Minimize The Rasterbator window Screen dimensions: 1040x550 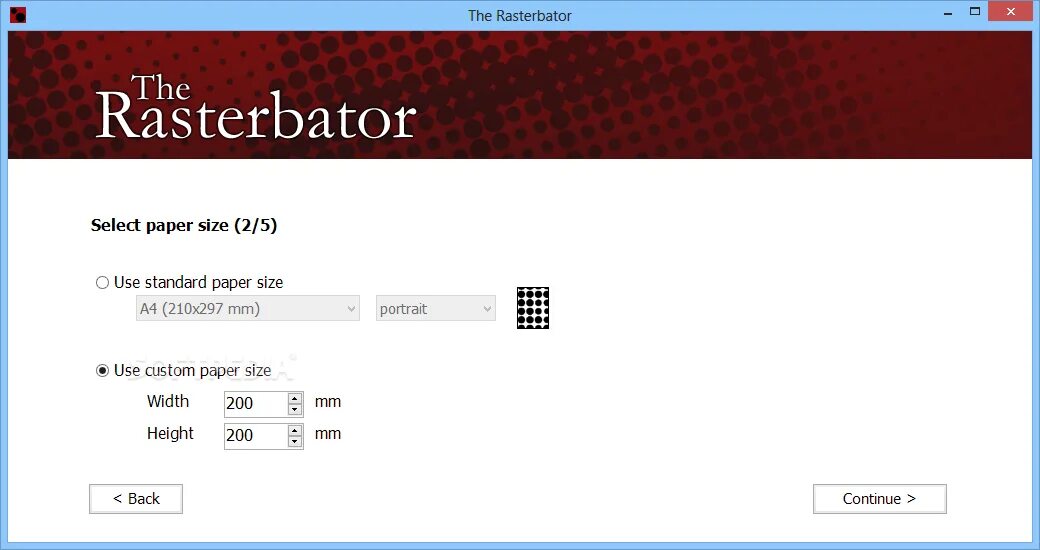click(x=948, y=13)
